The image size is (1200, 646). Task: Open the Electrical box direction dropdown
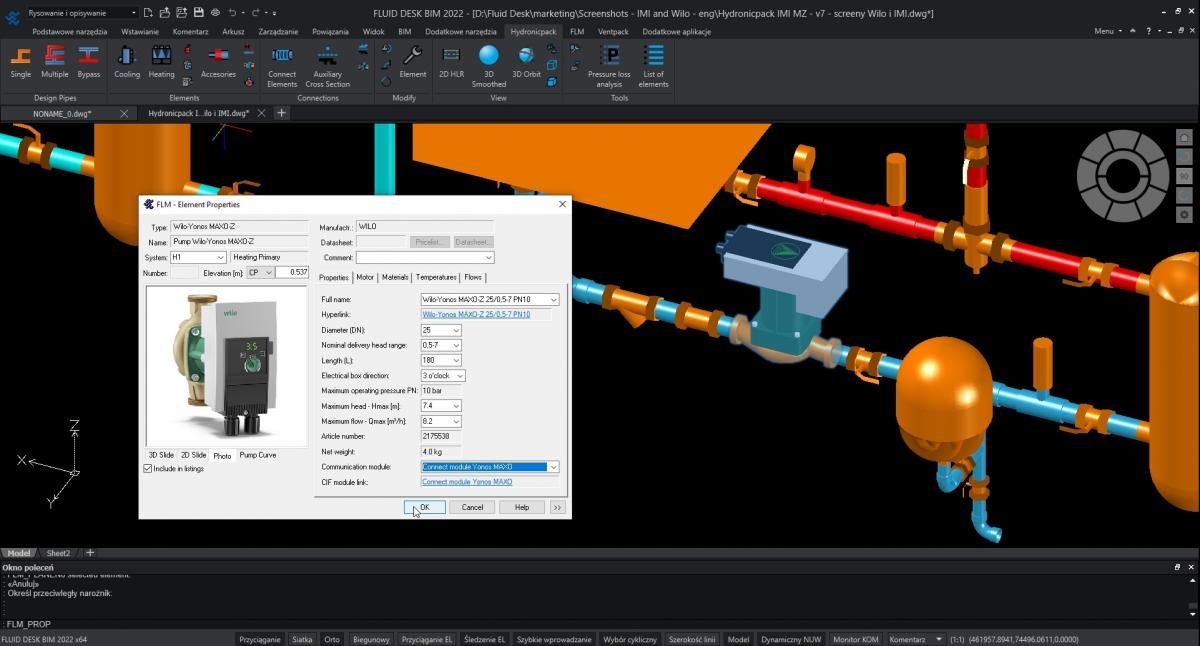[x=460, y=376]
